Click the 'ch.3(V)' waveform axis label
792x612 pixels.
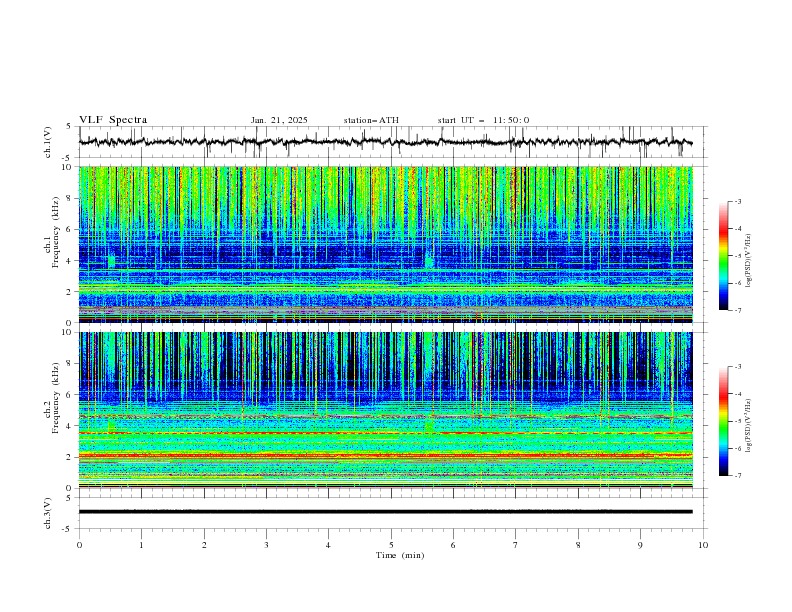(47, 513)
